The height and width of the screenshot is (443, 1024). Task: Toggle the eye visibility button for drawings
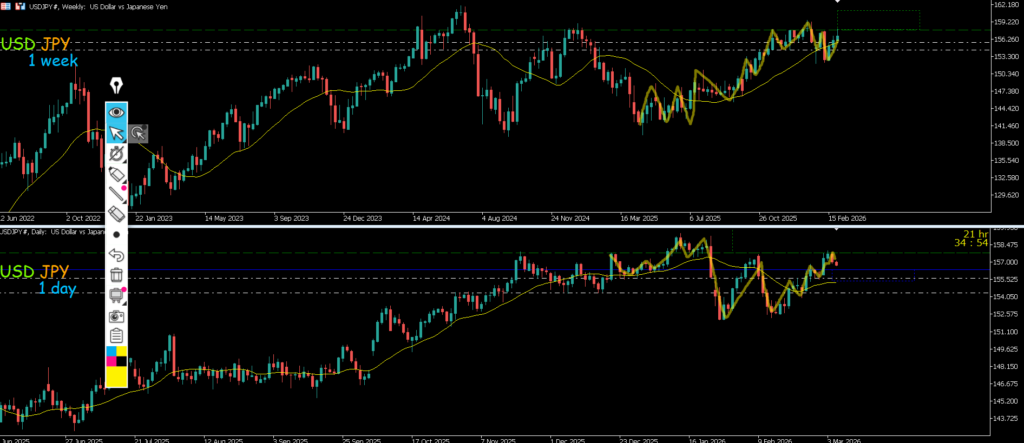pos(116,112)
